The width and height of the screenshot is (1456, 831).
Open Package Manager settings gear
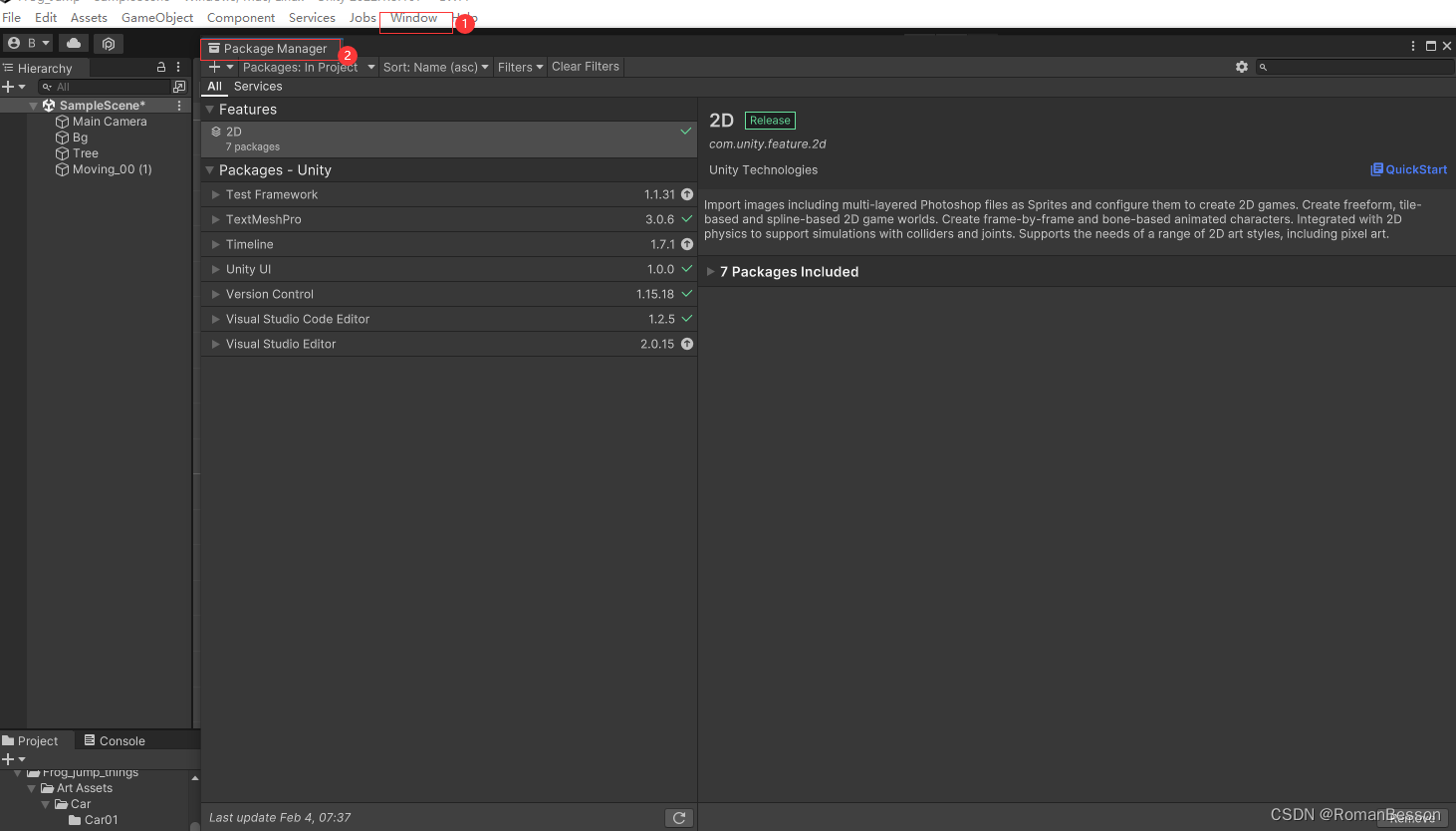1242,67
